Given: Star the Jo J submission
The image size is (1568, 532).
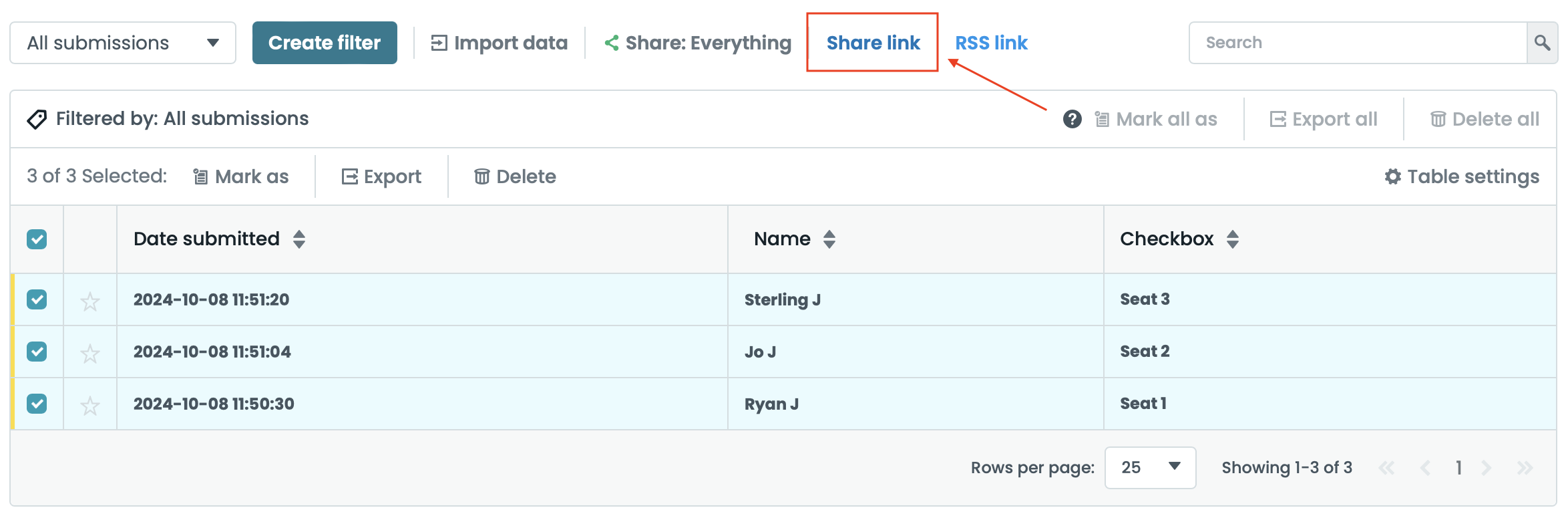Looking at the screenshot, I should [x=90, y=353].
